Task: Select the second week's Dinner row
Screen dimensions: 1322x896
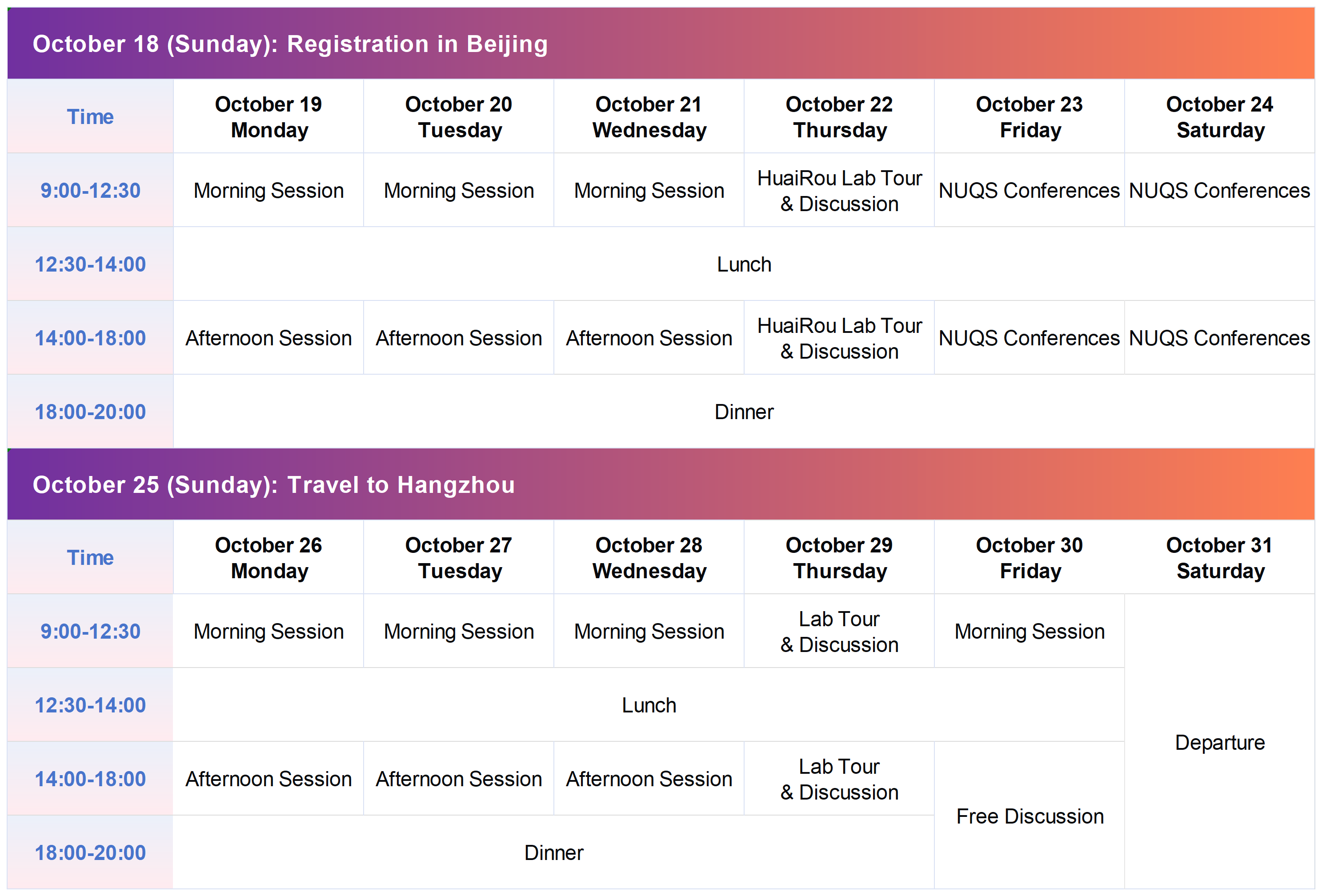Action: tap(553, 852)
